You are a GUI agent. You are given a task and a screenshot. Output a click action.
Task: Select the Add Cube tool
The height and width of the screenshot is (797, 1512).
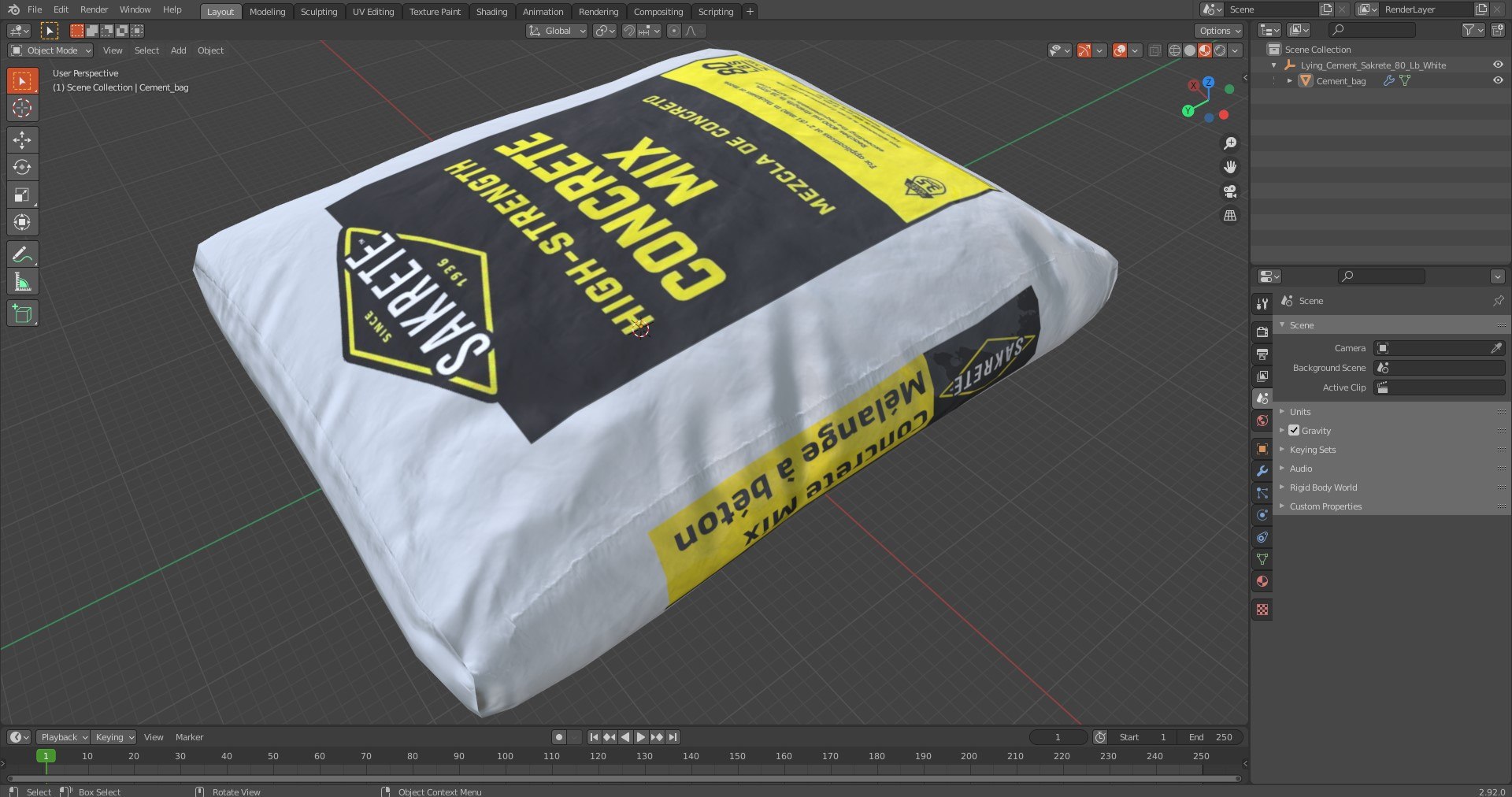tap(22, 313)
